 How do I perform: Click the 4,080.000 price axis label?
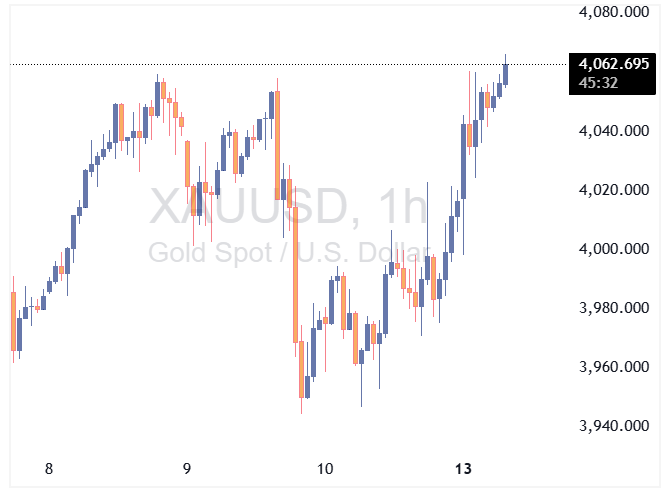coord(612,13)
